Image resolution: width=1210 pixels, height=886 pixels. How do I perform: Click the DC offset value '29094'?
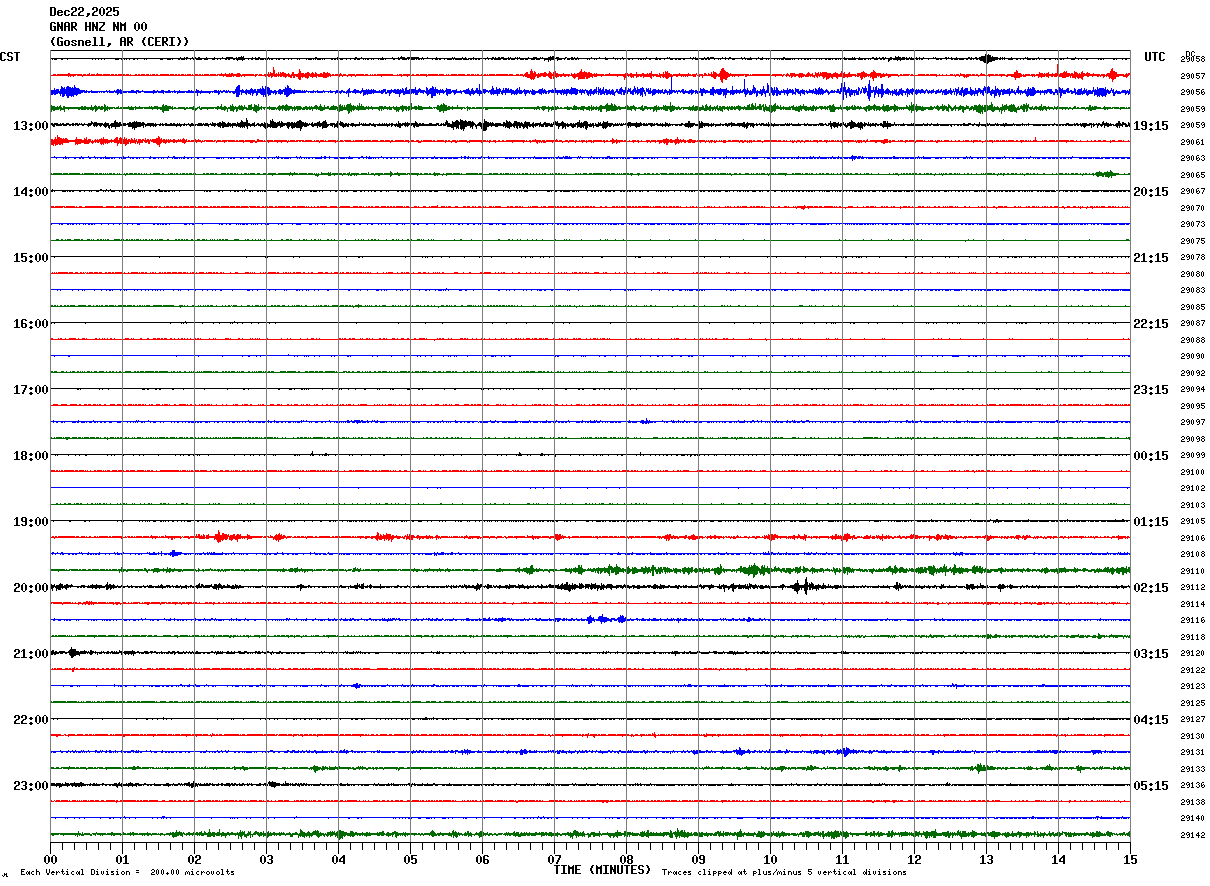pos(1192,389)
